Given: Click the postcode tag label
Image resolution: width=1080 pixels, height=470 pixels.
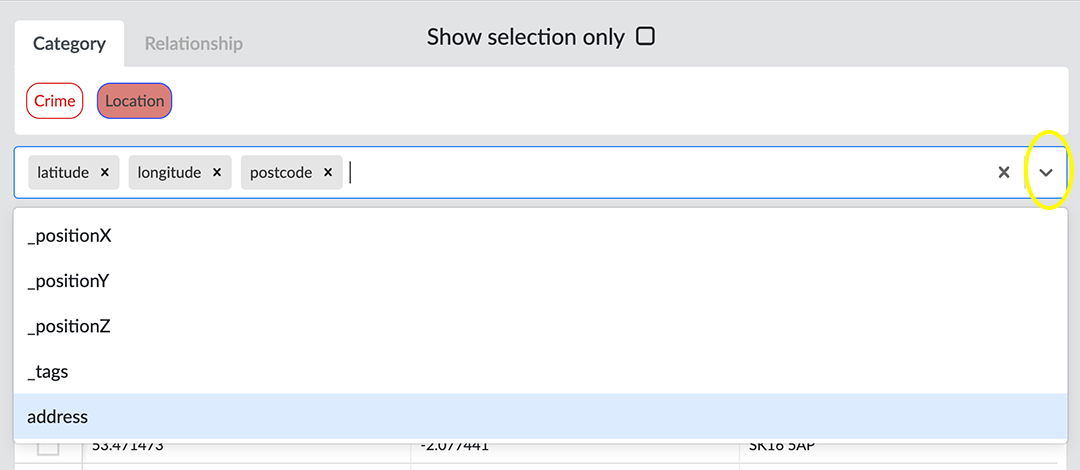Looking at the screenshot, I should pyautogui.click(x=281, y=172).
